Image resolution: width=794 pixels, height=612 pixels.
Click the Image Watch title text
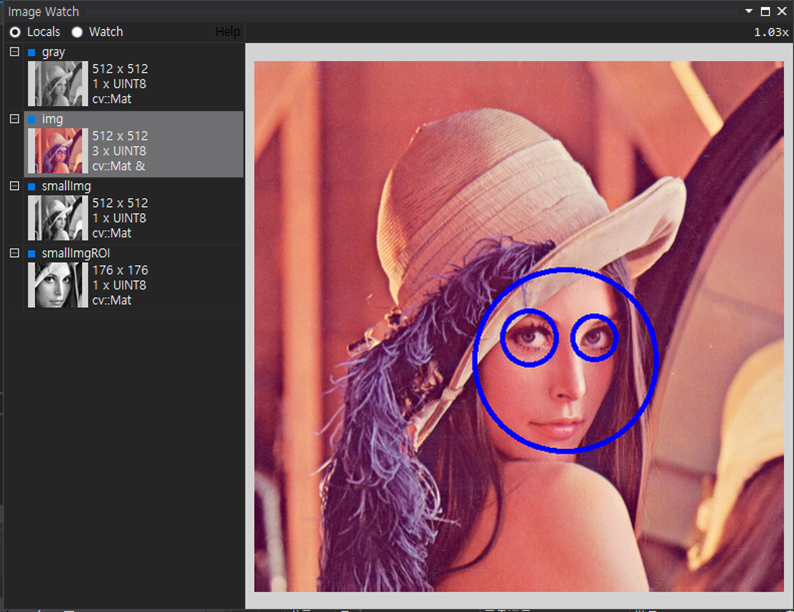pos(44,12)
